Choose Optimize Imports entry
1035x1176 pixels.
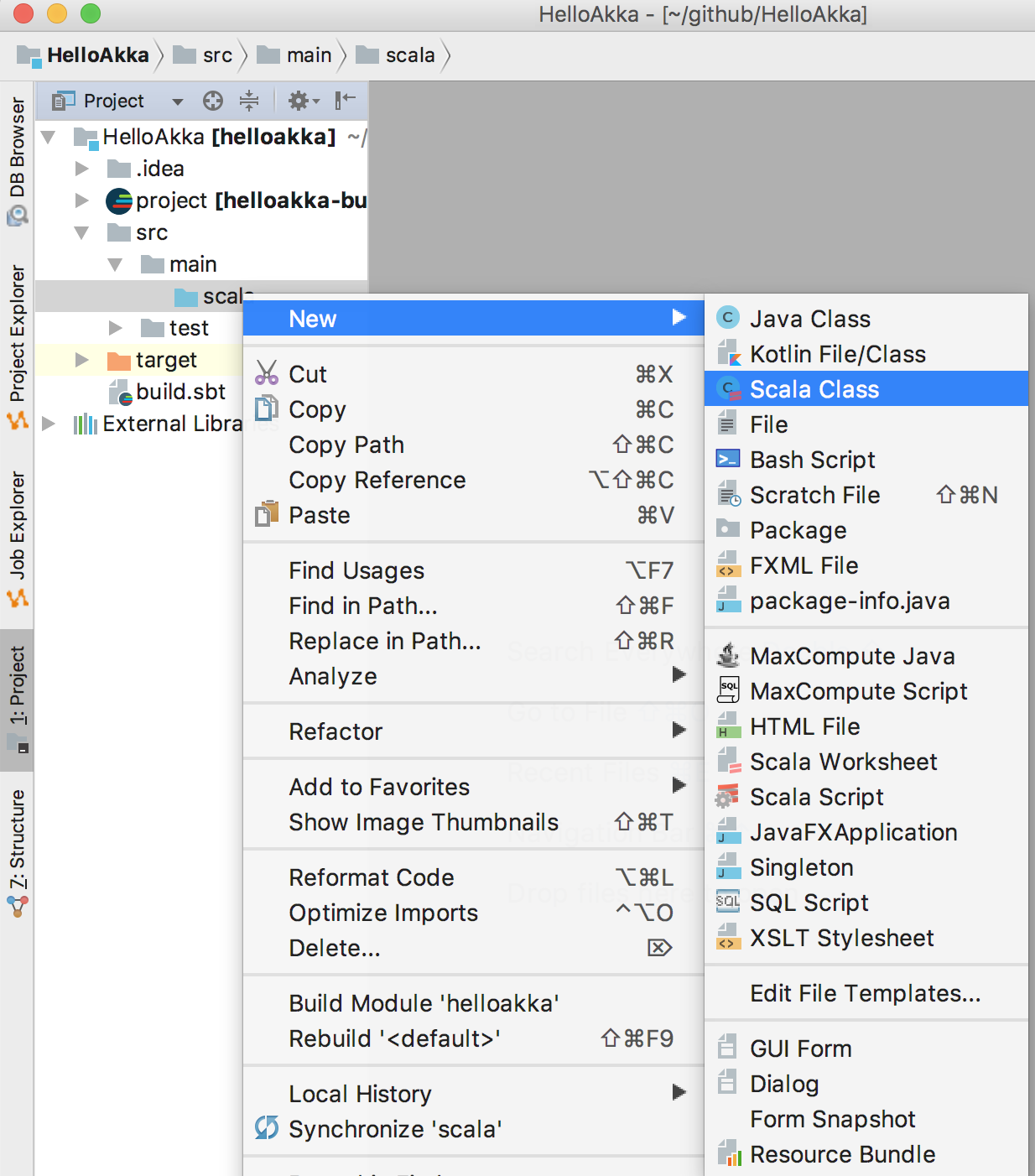[x=473, y=912]
